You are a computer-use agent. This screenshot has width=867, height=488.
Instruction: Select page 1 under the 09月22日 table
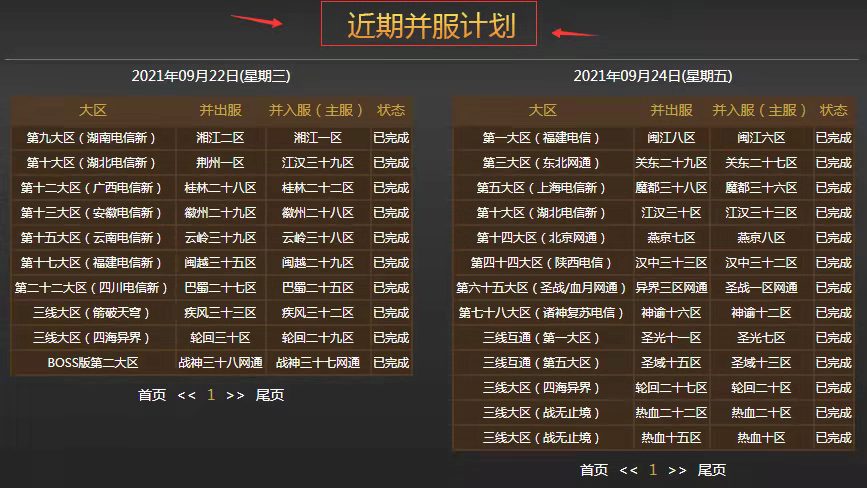pos(211,395)
